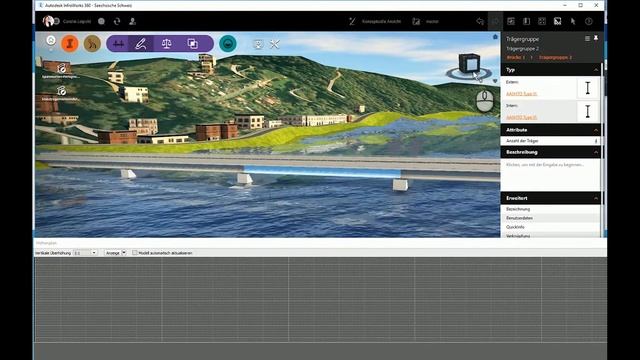
Task: Select the arrow pointer tool in top bar
Action: click(x=573, y=21)
